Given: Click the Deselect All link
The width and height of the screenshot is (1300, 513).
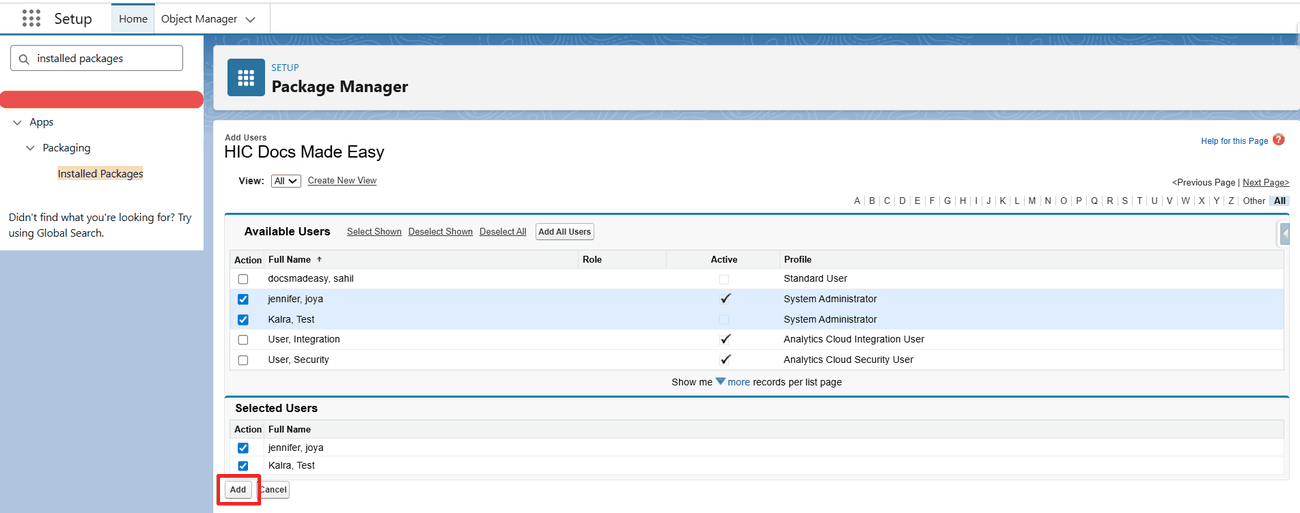Looking at the screenshot, I should pyautogui.click(x=503, y=232).
